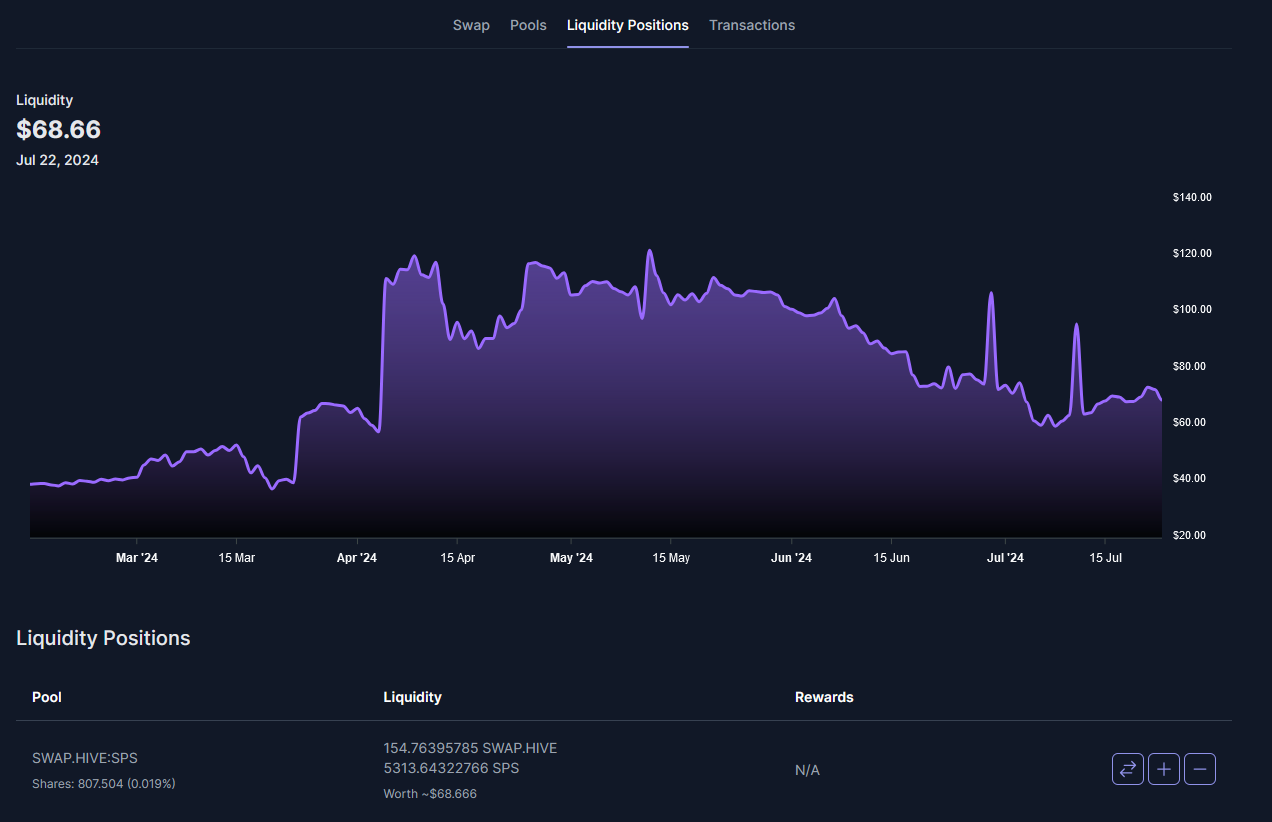Click the 5313.64322766 SPS amount
The image size is (1272, 822).
(452, 768)
